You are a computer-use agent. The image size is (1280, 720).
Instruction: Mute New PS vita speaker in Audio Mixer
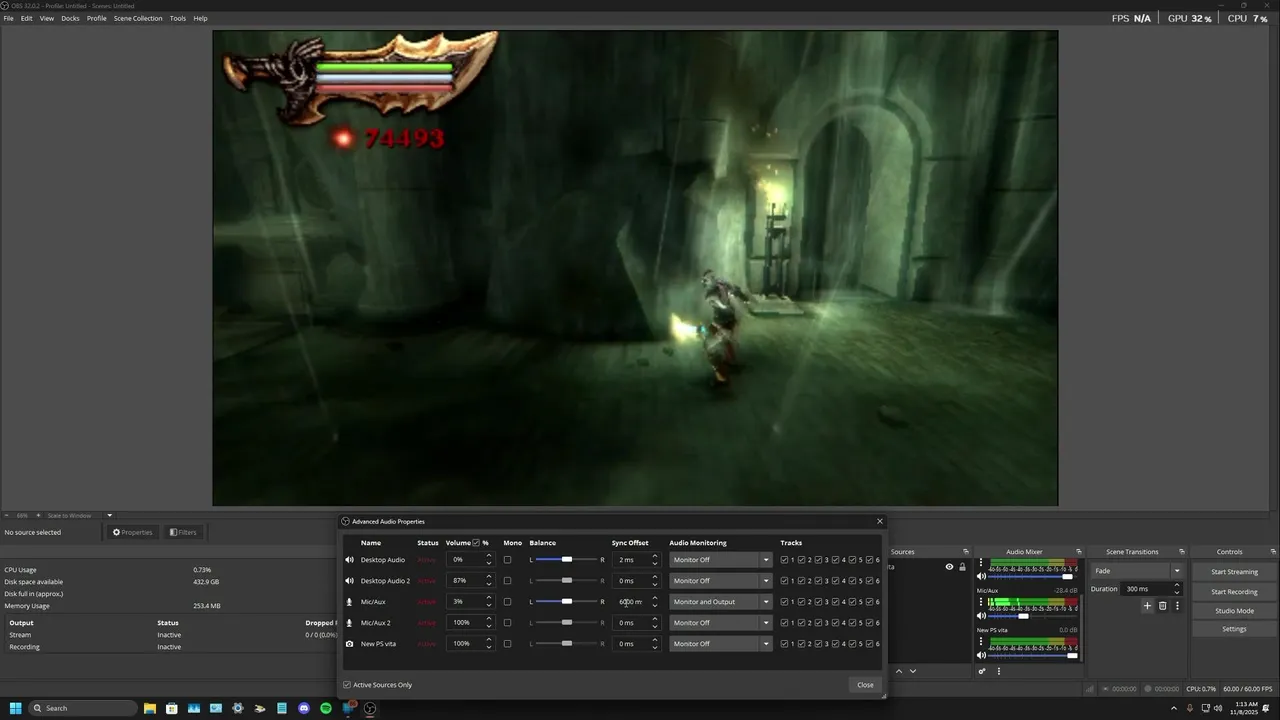[981, 655]
